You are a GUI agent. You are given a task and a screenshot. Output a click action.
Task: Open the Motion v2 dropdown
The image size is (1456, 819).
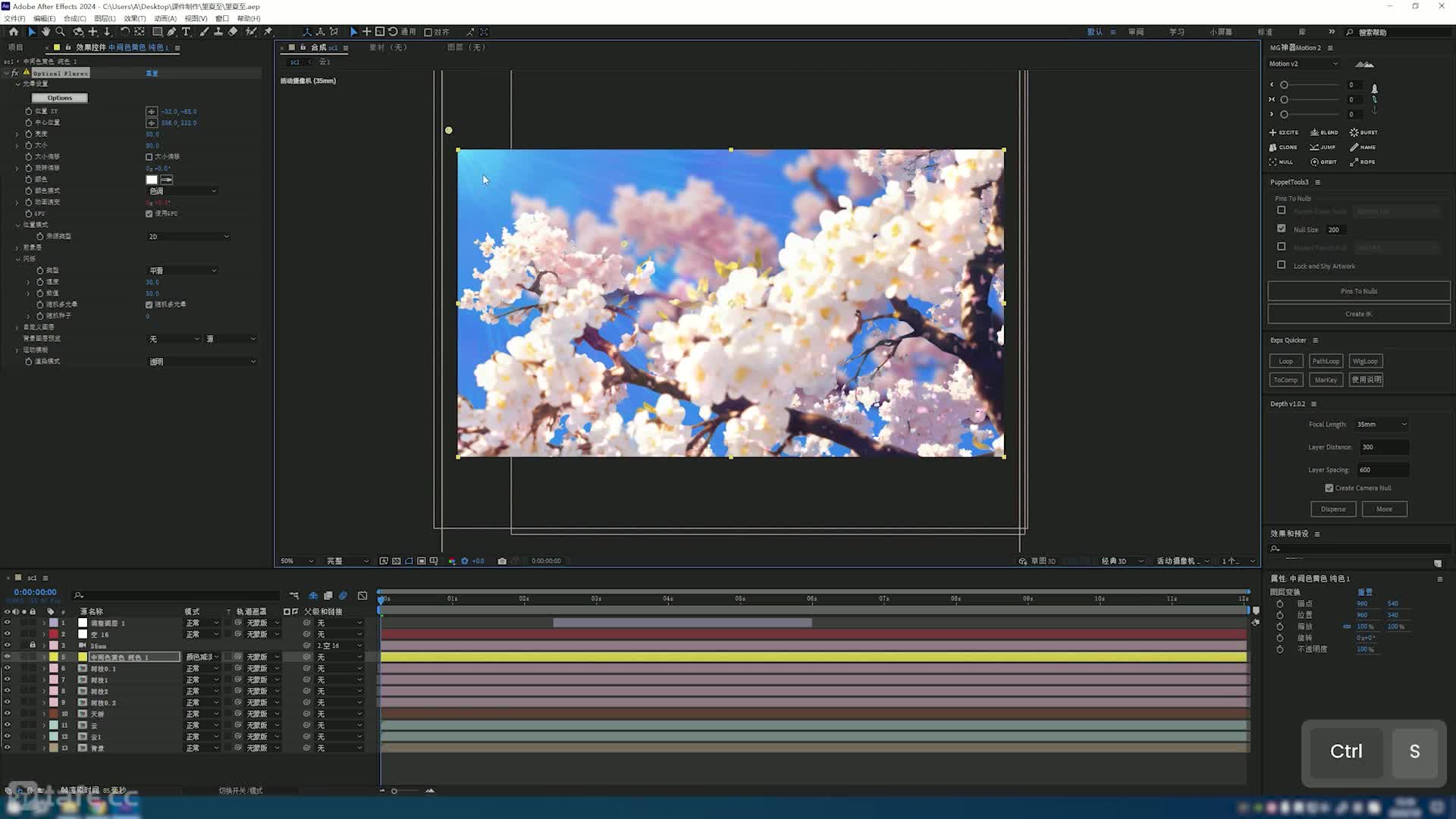(x=1304, y=64)
